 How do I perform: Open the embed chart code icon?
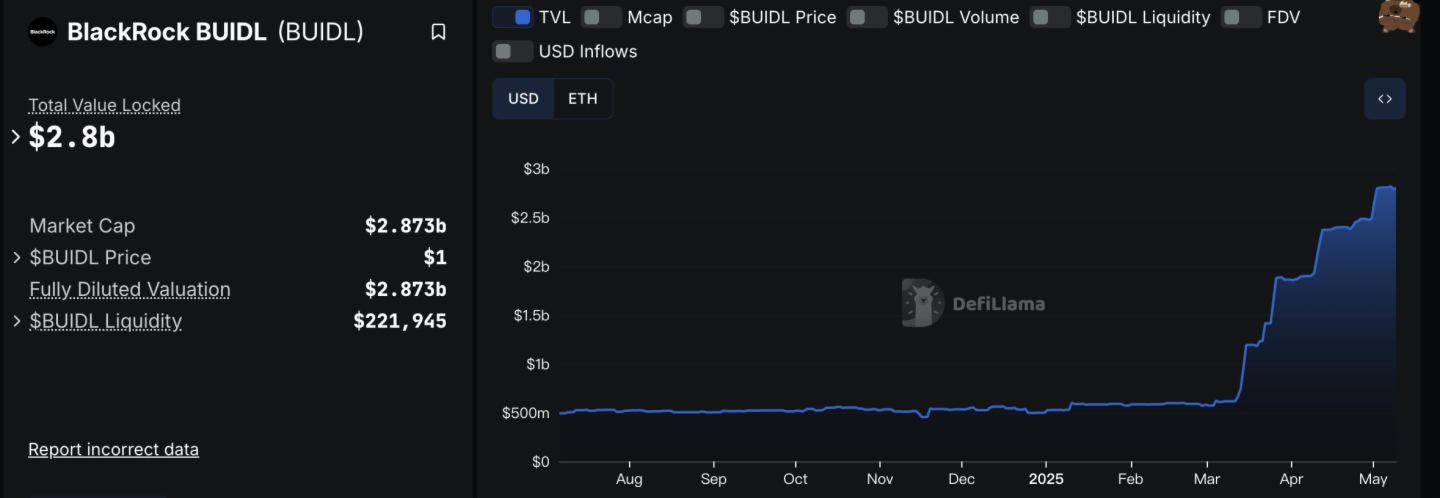(x=1385, y=99)
